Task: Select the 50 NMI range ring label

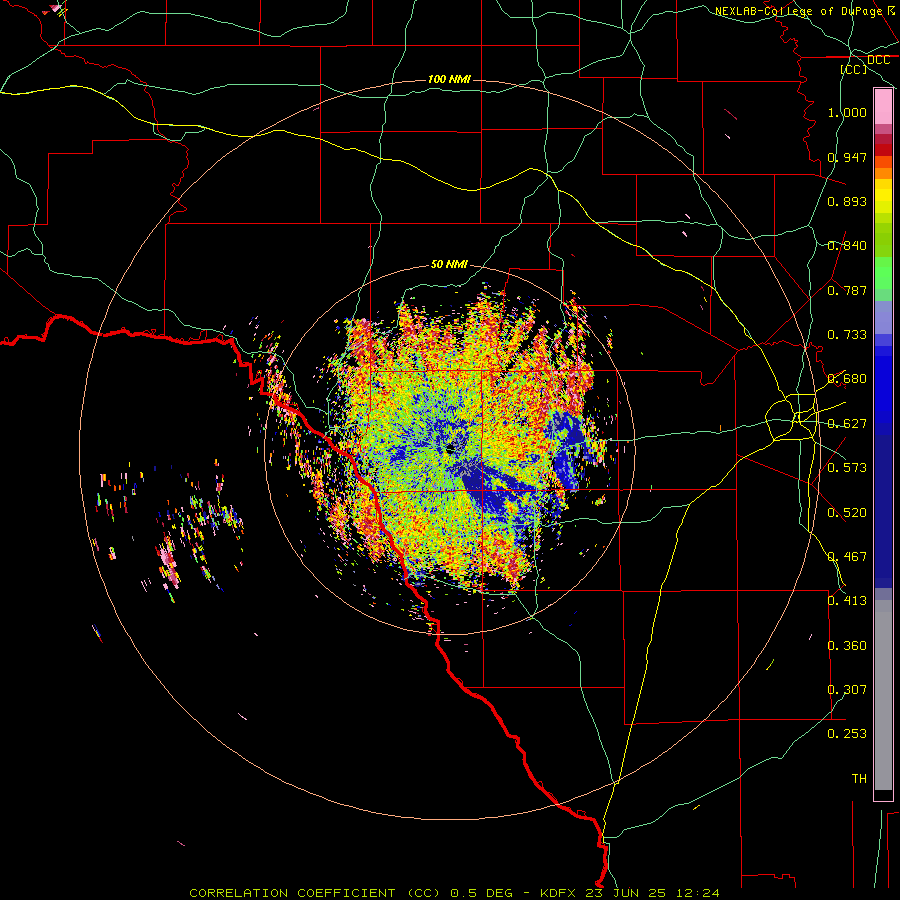Action: point(449,264)
